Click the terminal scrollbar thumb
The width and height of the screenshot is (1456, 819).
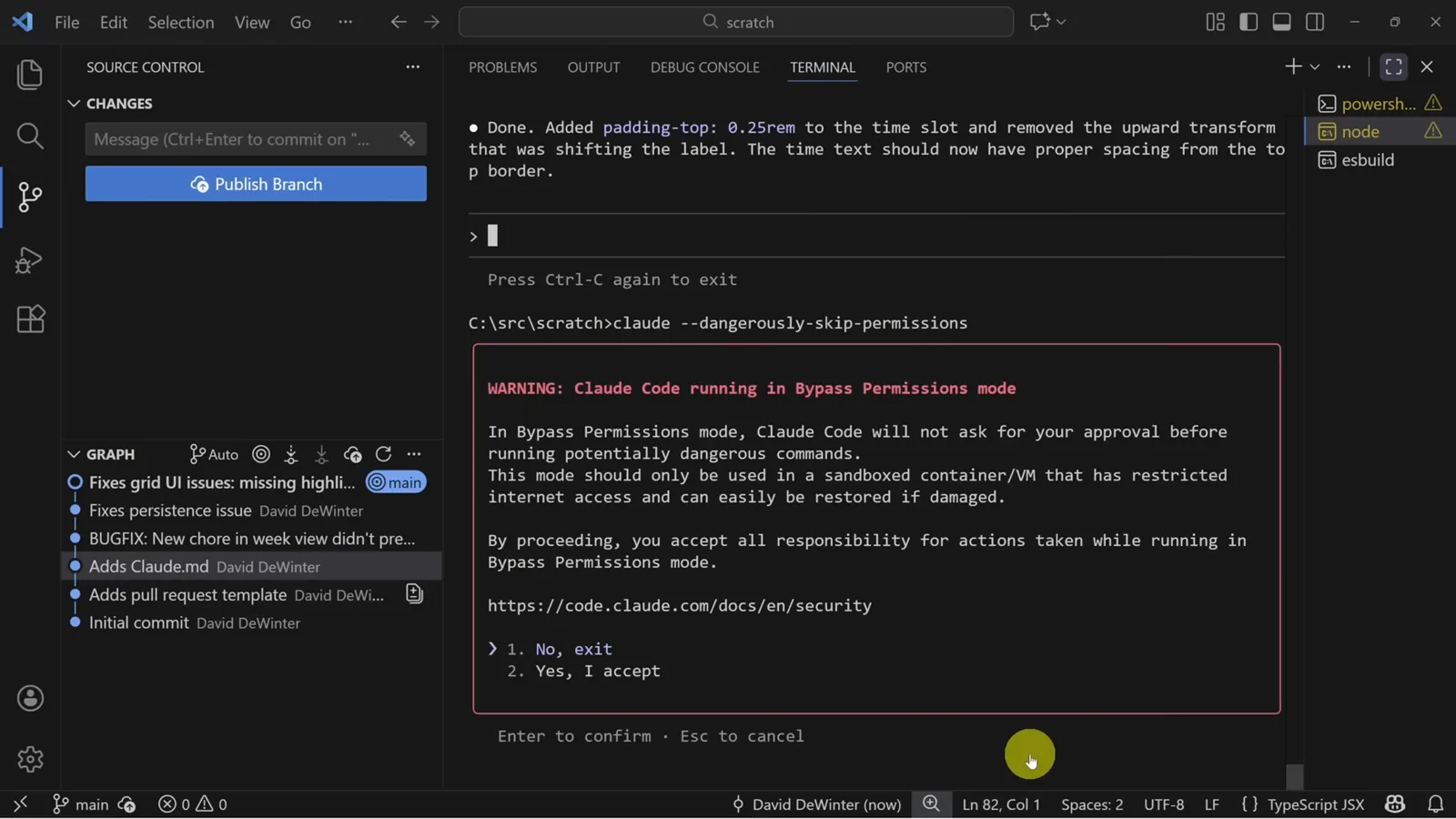point(1295,776)
